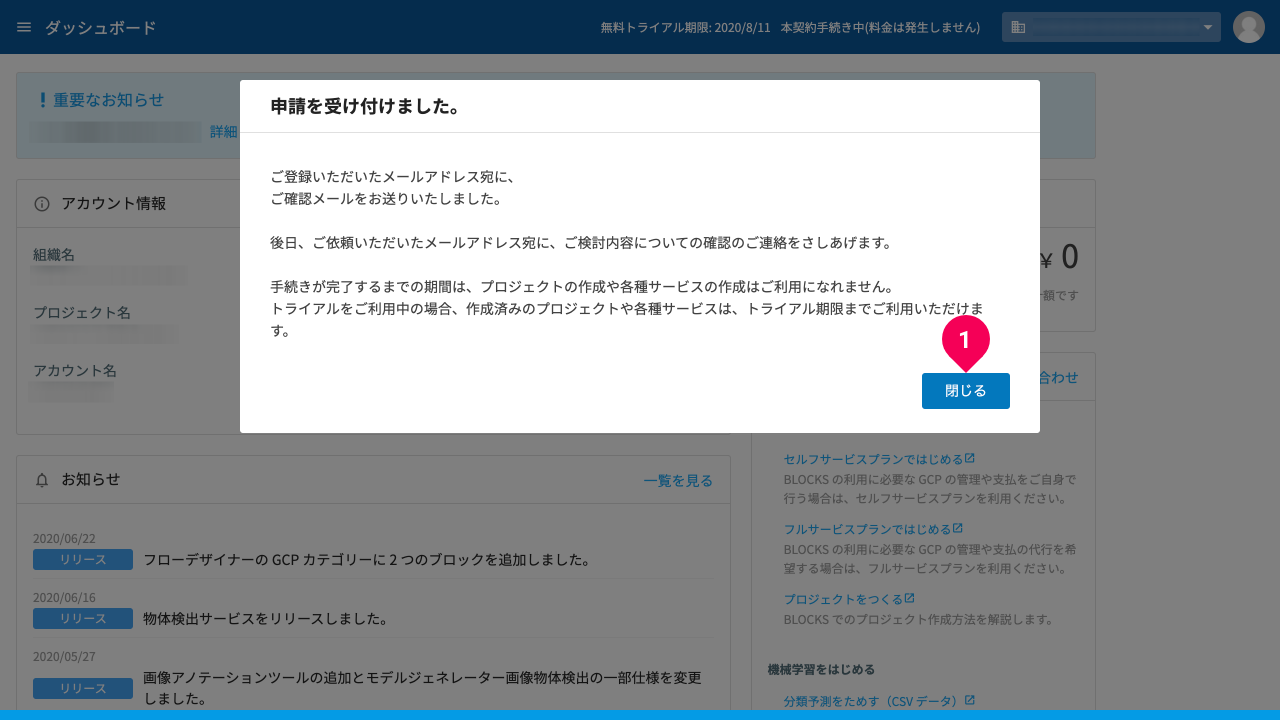Open the hamburger navigation menu

pos(24,27)
